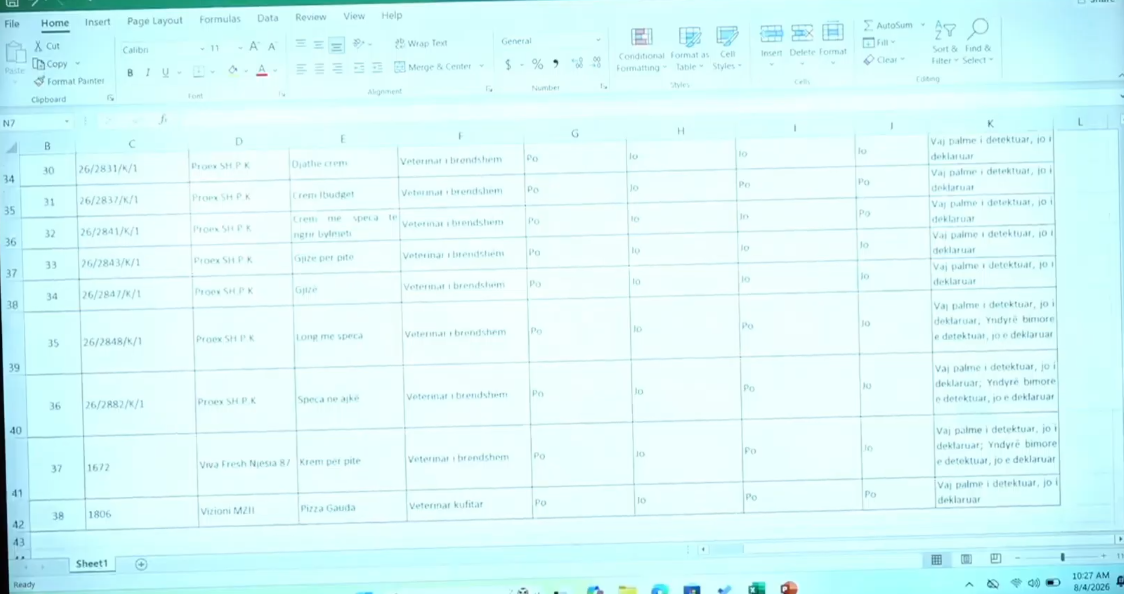Open the text orientation icon
Image resolution: width=1124 pixels, height=594 pixels.
[359, 44]
